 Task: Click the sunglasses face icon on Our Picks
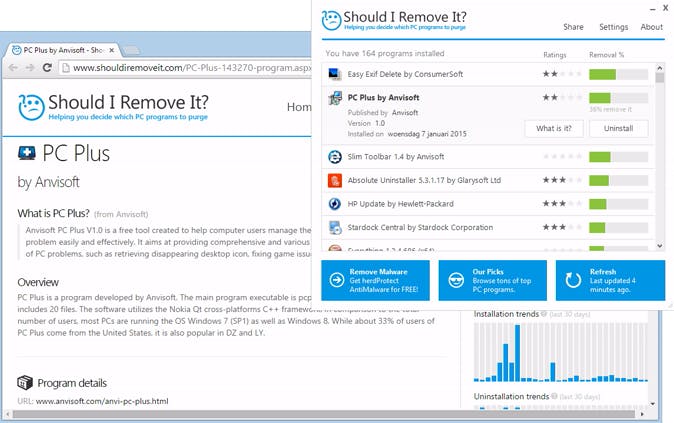[456, 280]
